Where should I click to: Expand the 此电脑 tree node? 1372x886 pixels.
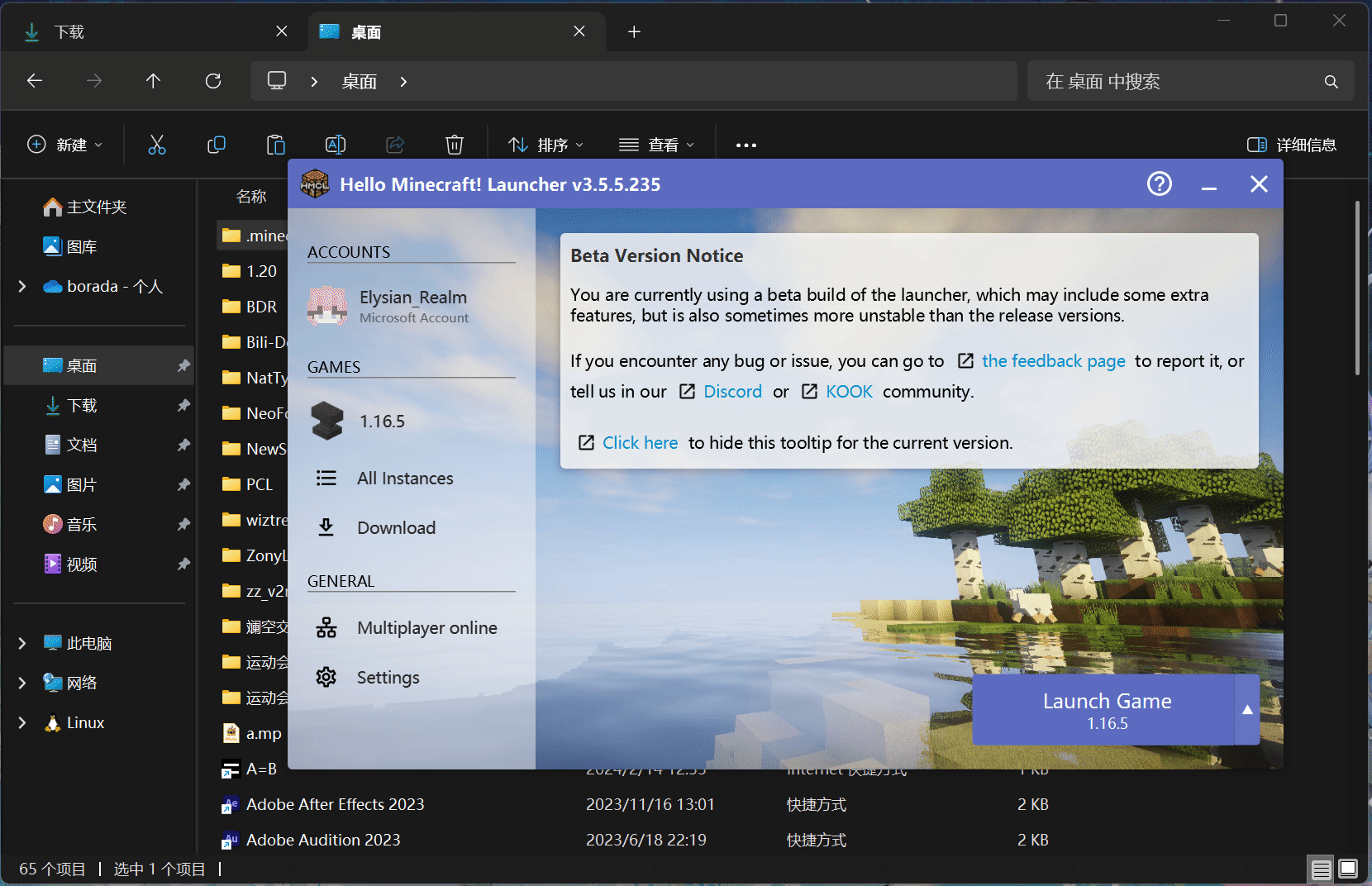point(22,643)
